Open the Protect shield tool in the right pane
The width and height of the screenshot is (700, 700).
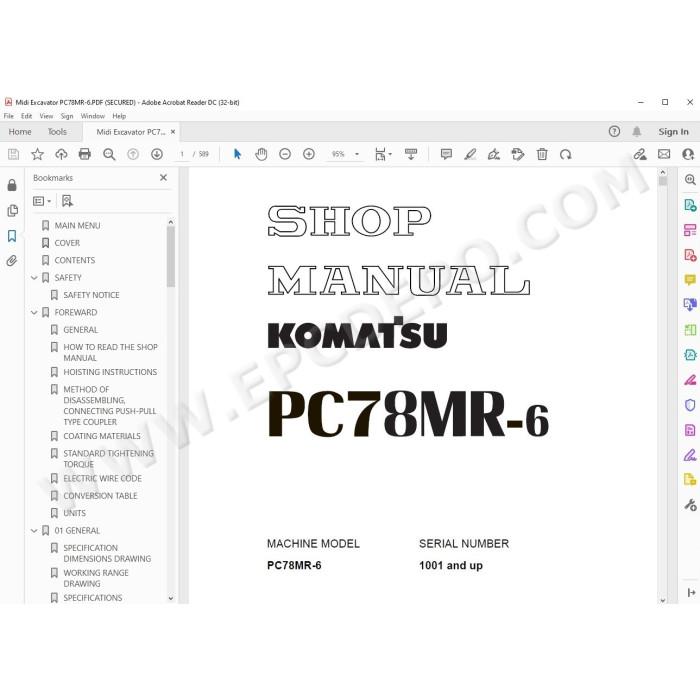pyautogui.click(x=690, y=405)
